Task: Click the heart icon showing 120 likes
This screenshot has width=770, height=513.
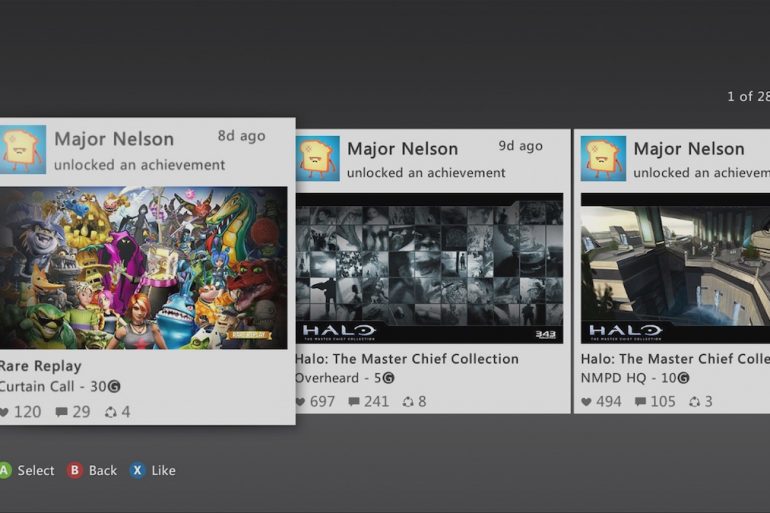Action: click(x=4, y=412)
